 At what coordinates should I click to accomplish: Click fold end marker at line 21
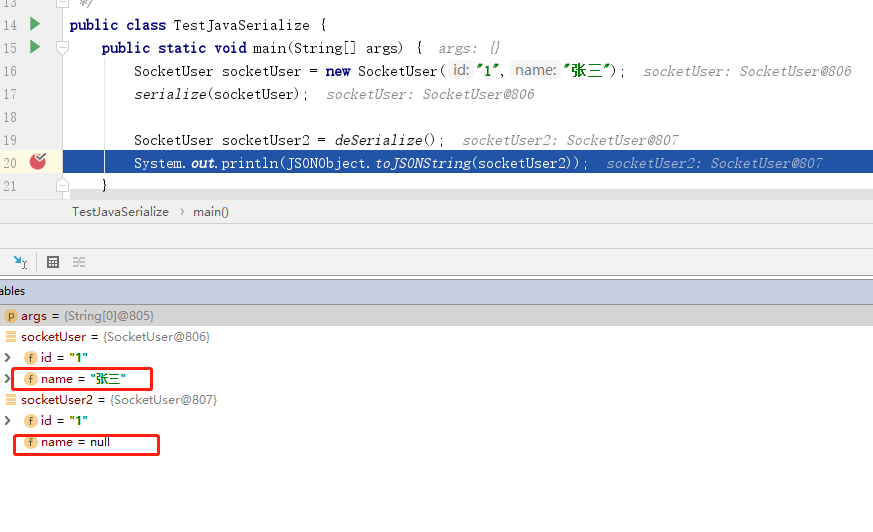click(x=62, y=185)
